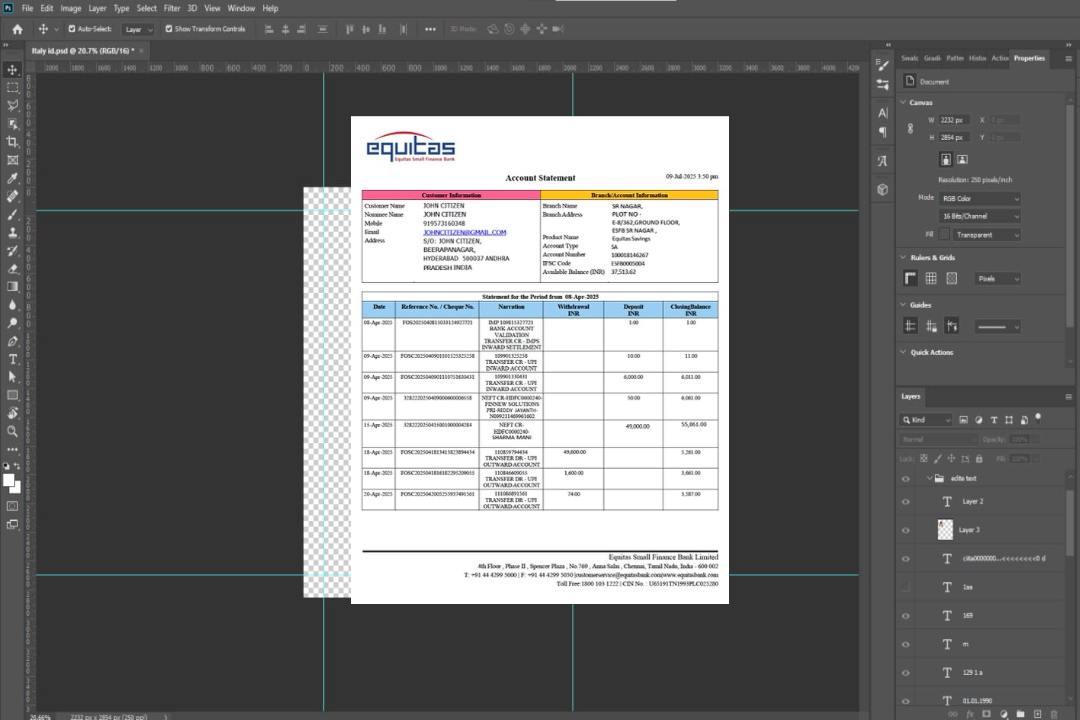Toggle the Auto-Select checkbox
The image size is (1080, 720).
click(72, 29)
